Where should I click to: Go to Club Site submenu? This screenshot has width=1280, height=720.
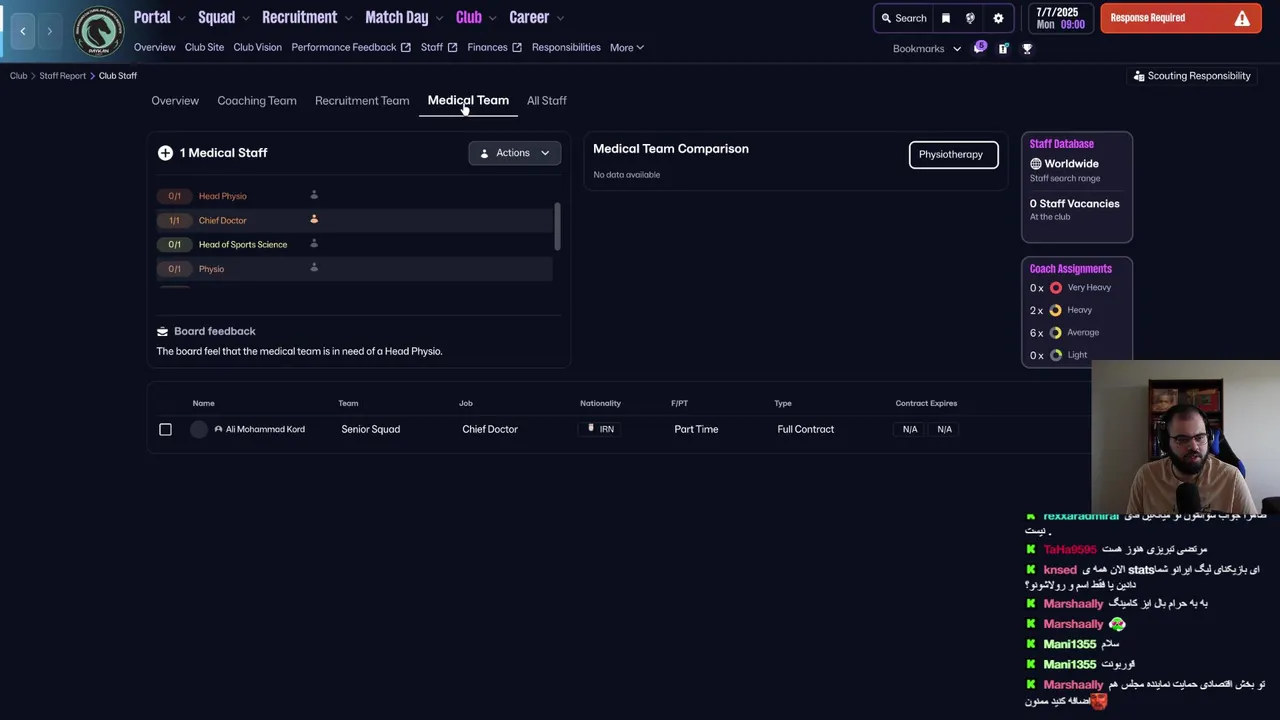(204, 47)
